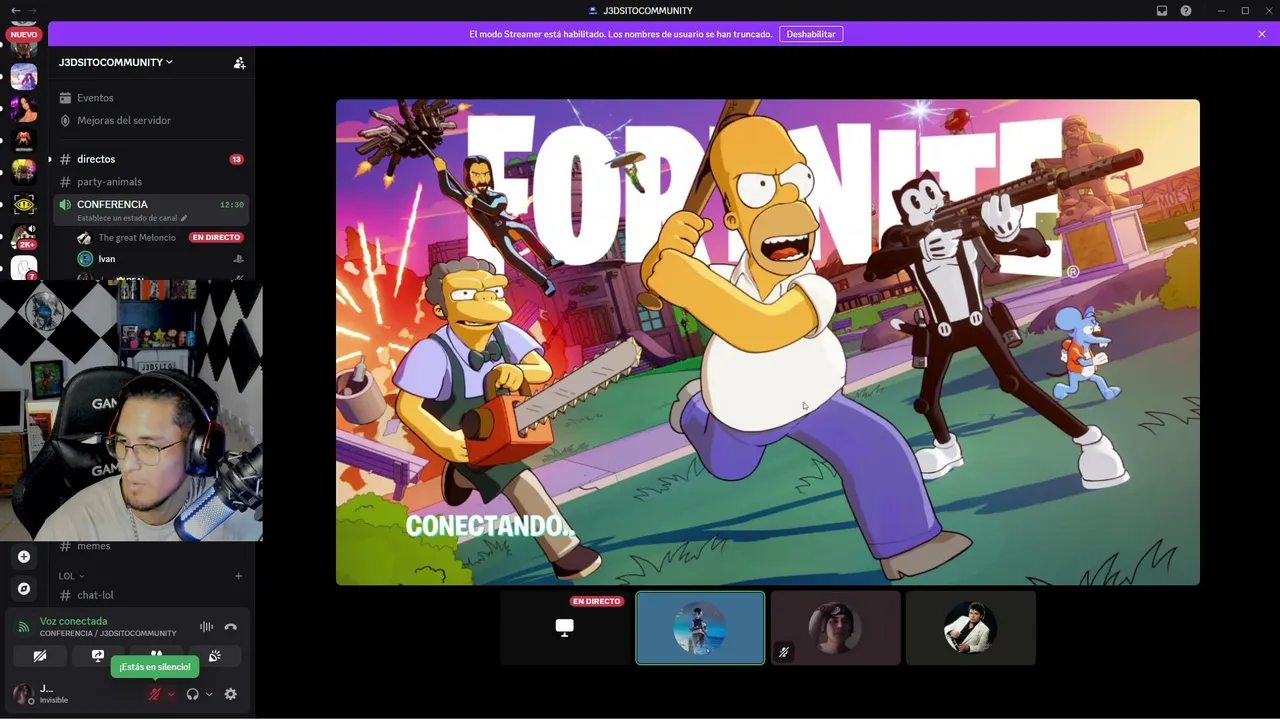This screenshot has height=720, width=1280.
Task: Dismiss the Streamer mode banner
Action: [1262, 34]
